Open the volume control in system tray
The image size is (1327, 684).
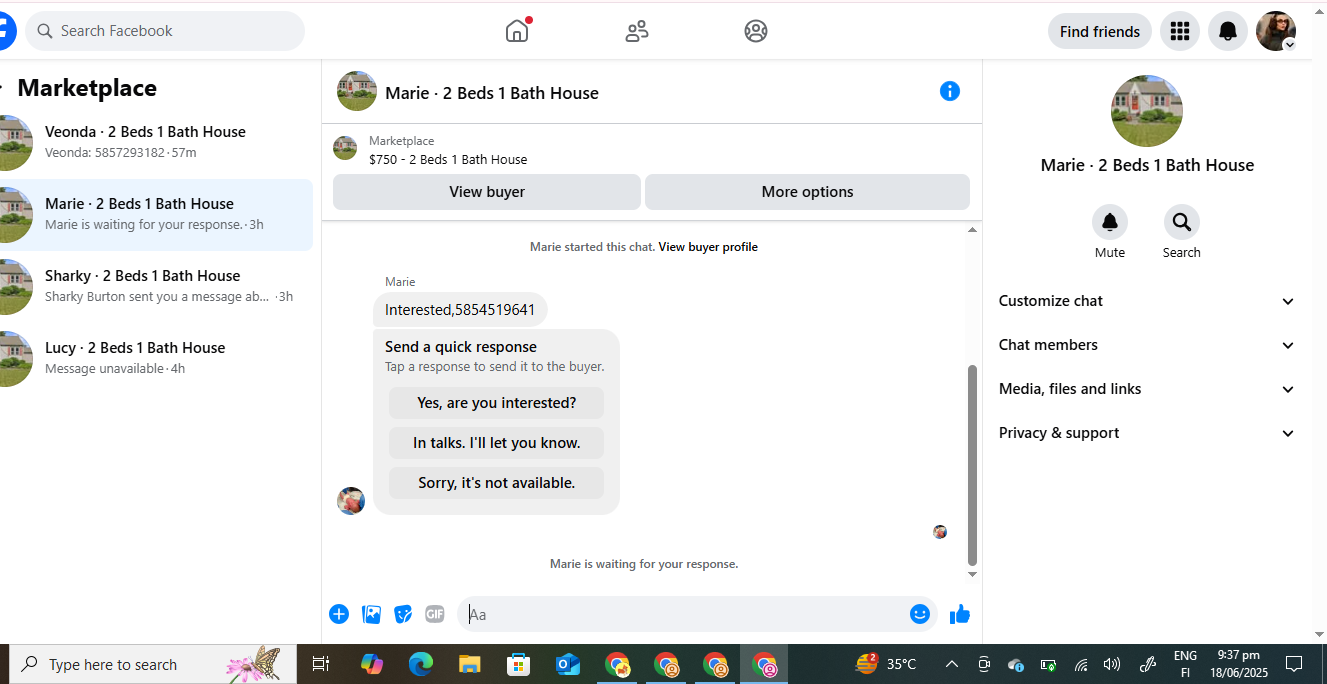1111,664
